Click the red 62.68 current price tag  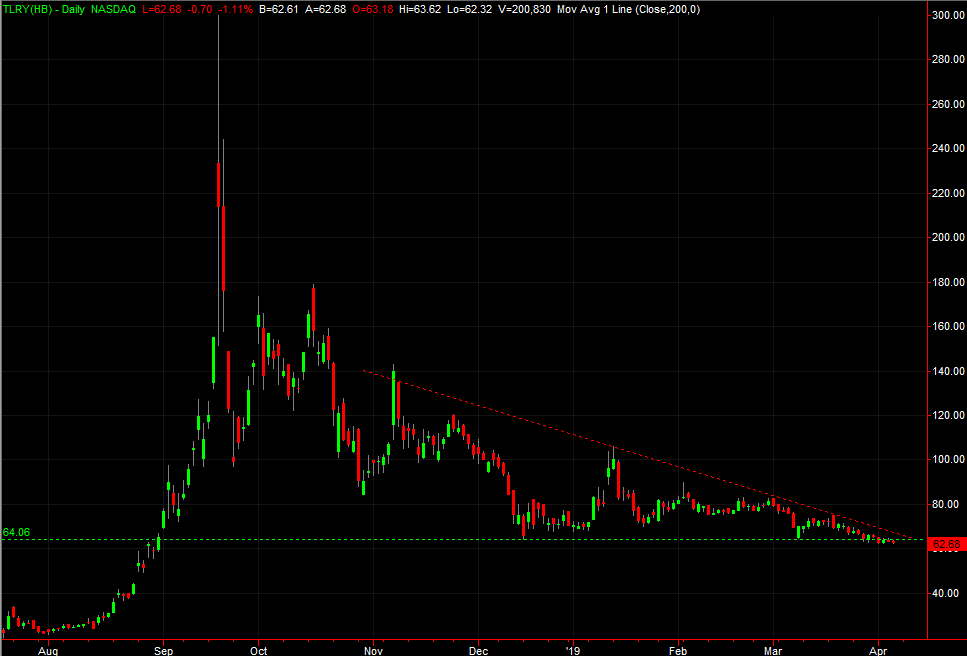(946, 544)
